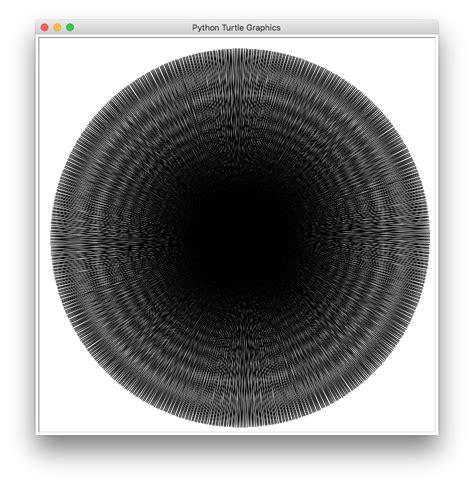Click the 'Python Turtle Graphics' title text
The width and height of the screenshot is (474, 486).
pyautogui.click(x=236, y=28)
